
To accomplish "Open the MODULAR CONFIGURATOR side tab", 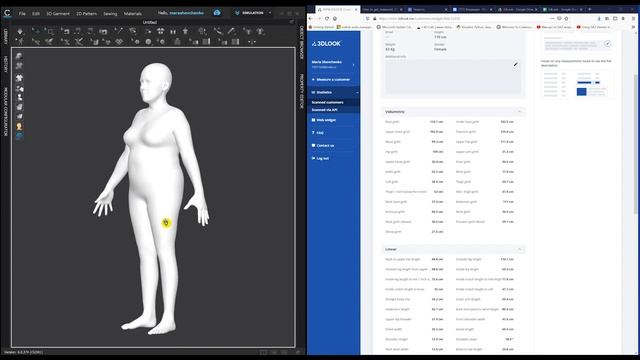I will [6, 111].
